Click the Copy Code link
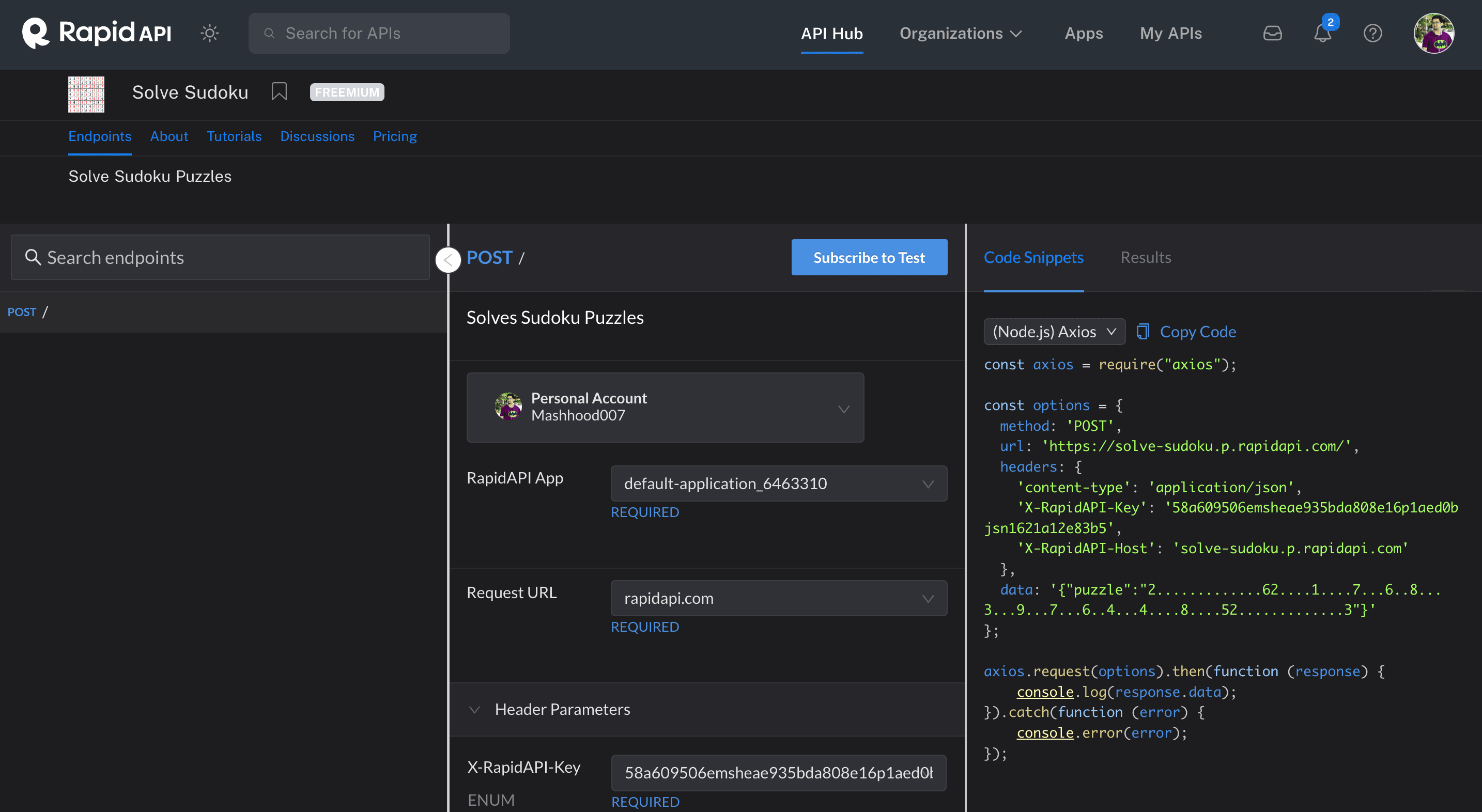This screenshot has width=1482, height=812. click(x=1198, y=332)
